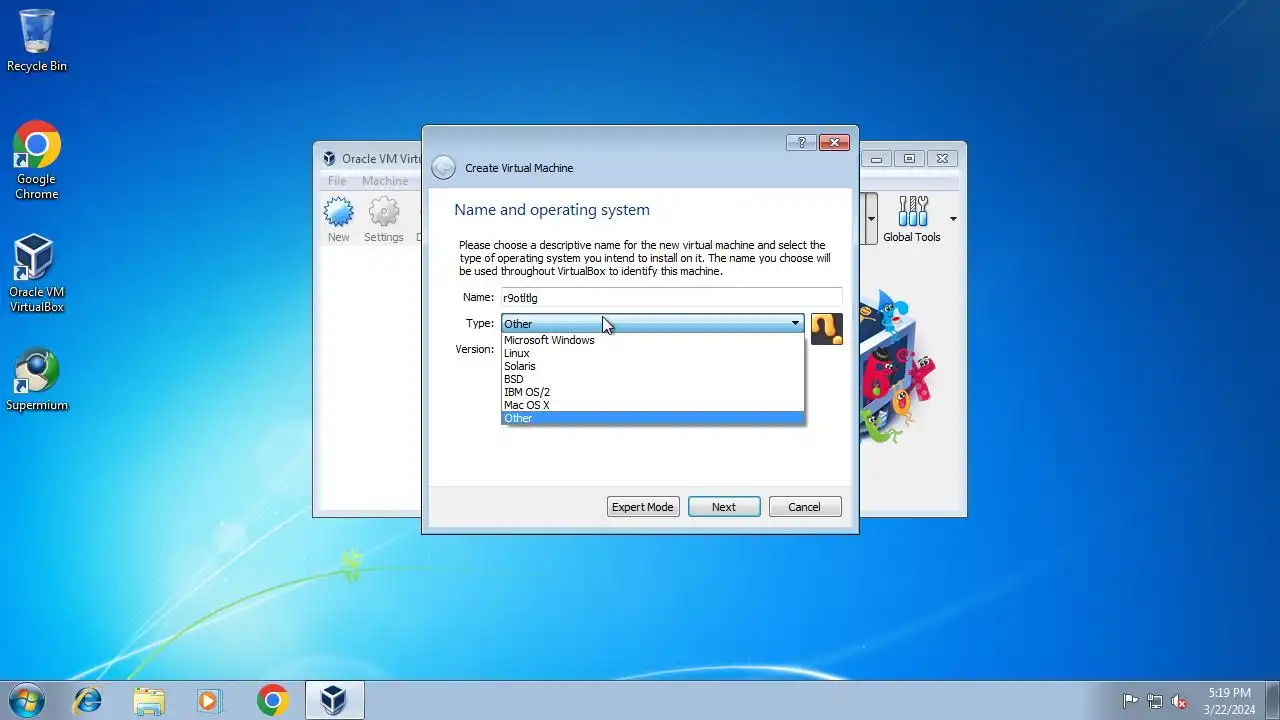
Task: Proceed with the Next button
Action: [x=724, y=507]
